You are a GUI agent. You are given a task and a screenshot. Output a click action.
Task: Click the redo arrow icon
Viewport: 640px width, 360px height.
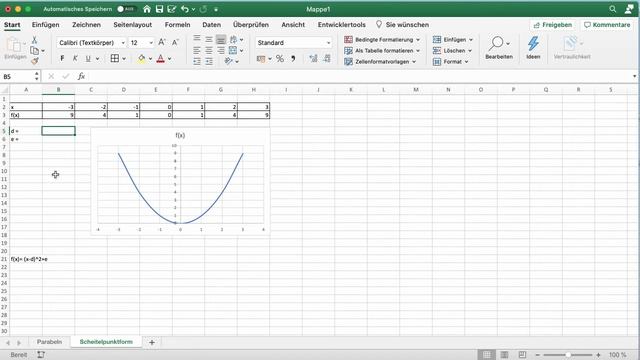(203, 9)
